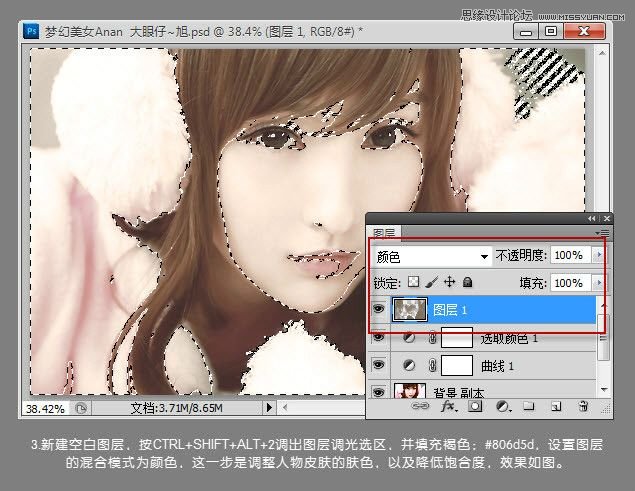
Task: Open layers panel options menu
Action: (603, 233)
